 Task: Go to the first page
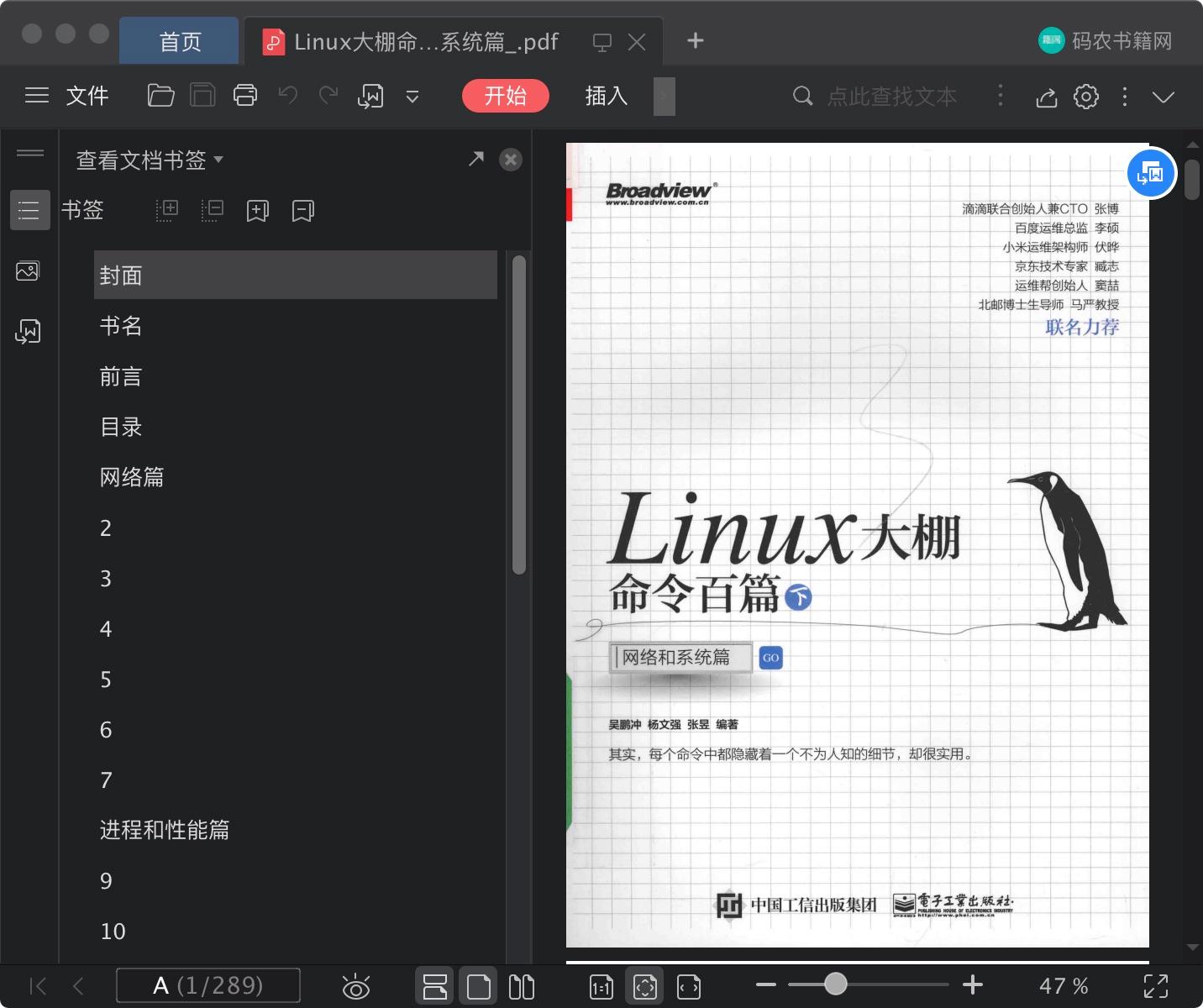[38, 985]
